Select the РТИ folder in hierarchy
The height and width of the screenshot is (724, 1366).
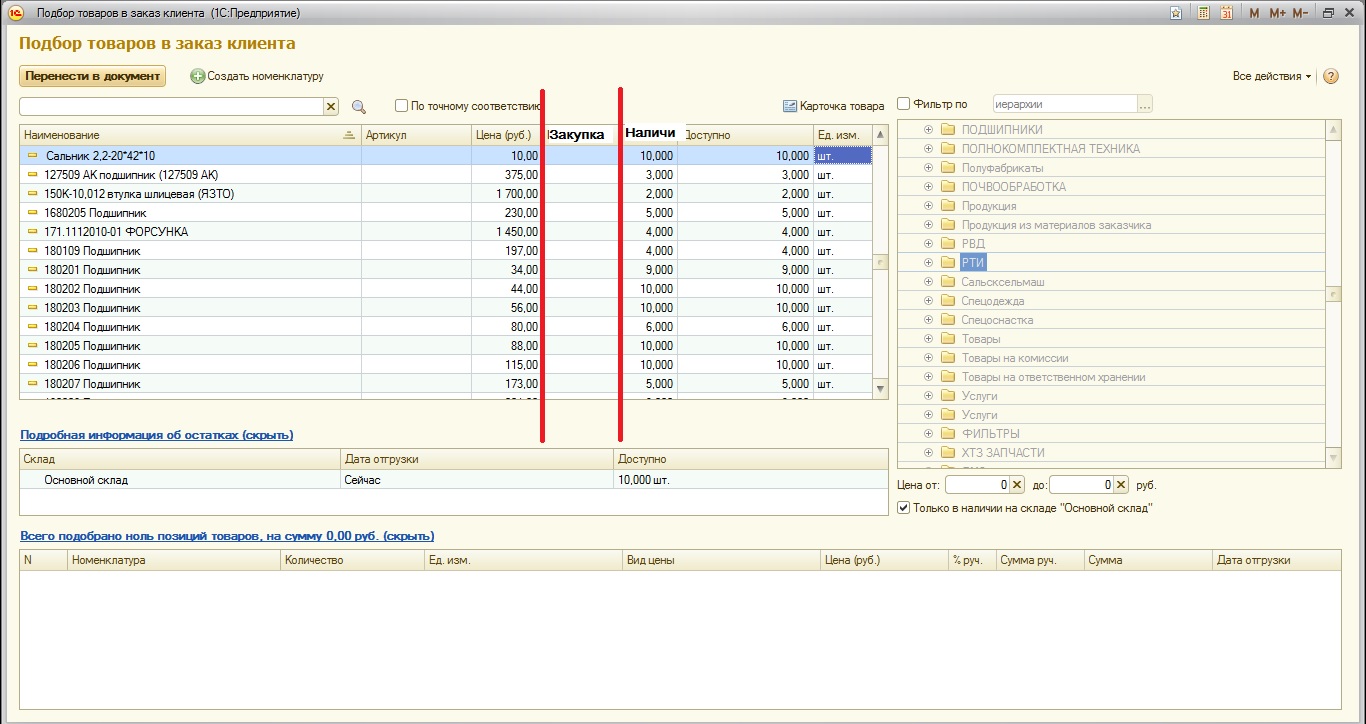(972, 263)
